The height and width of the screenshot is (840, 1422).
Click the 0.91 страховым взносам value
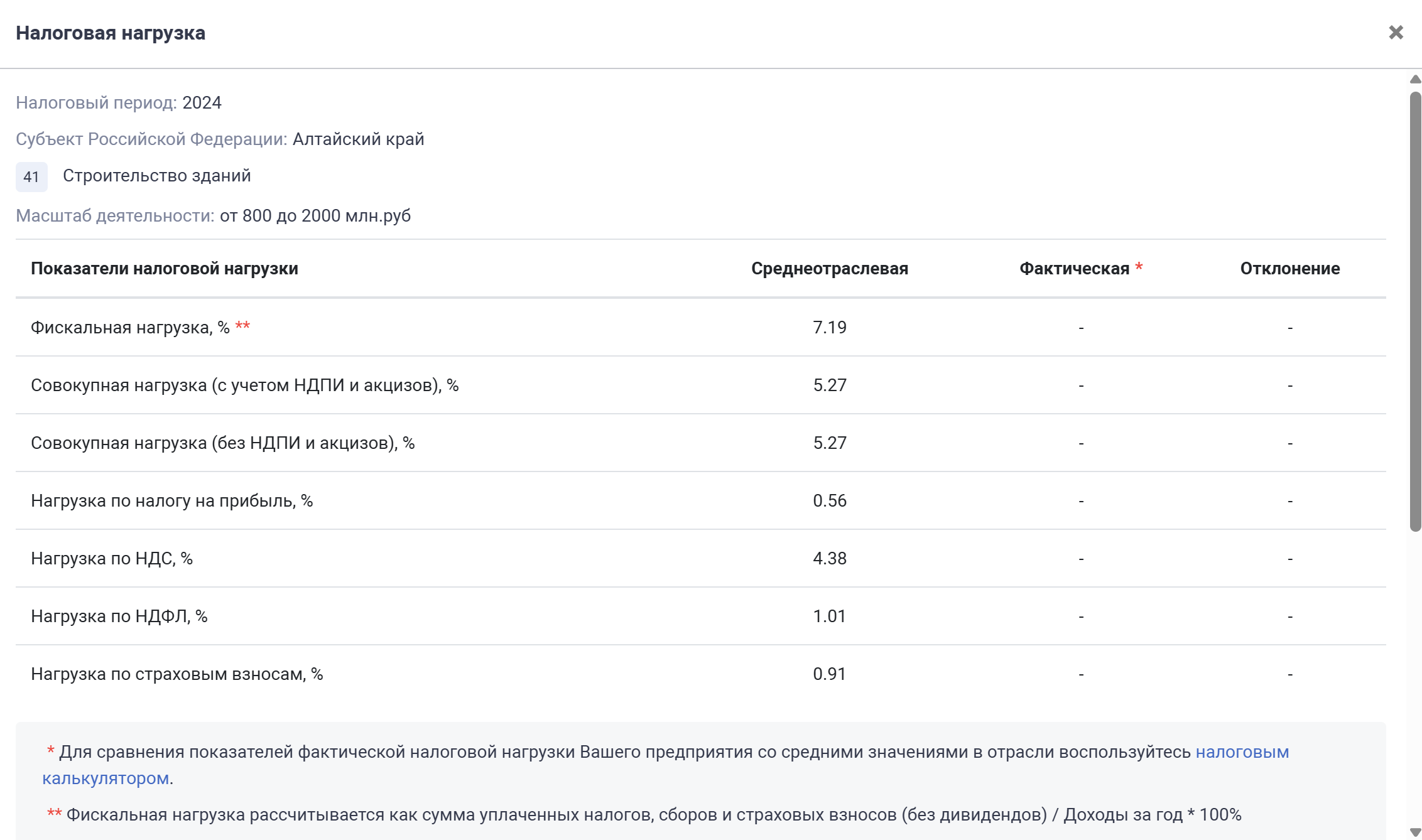tap(829, 674)
